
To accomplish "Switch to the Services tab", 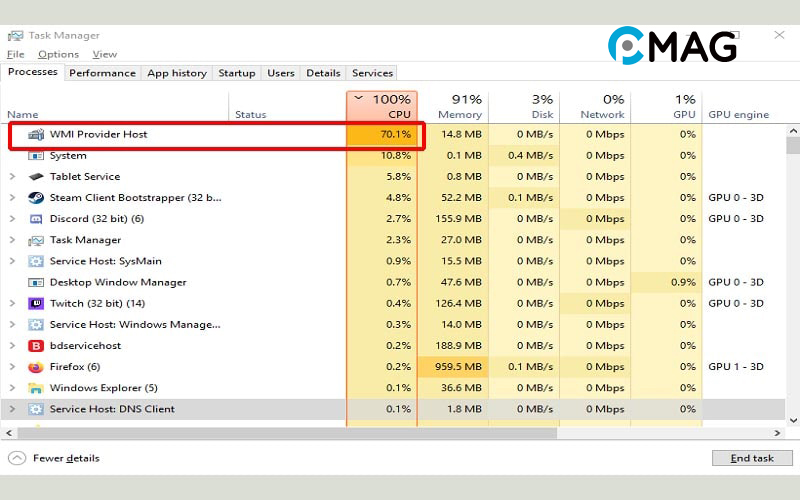I will pos(372,73).
